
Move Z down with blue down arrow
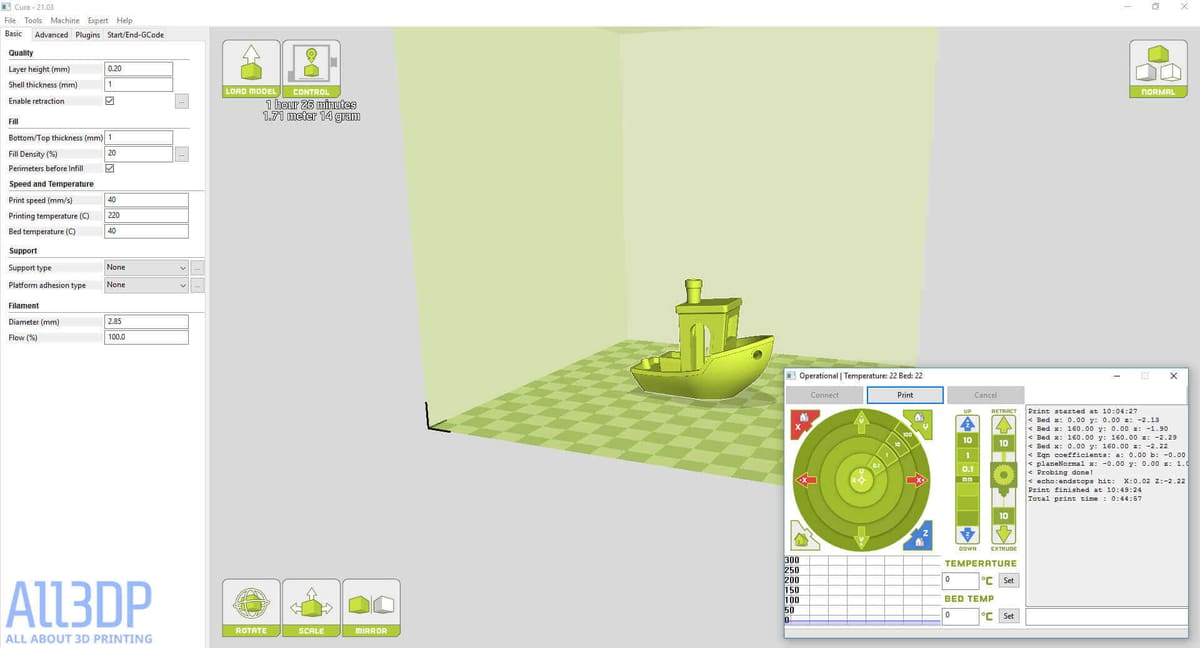coord(967,535)
